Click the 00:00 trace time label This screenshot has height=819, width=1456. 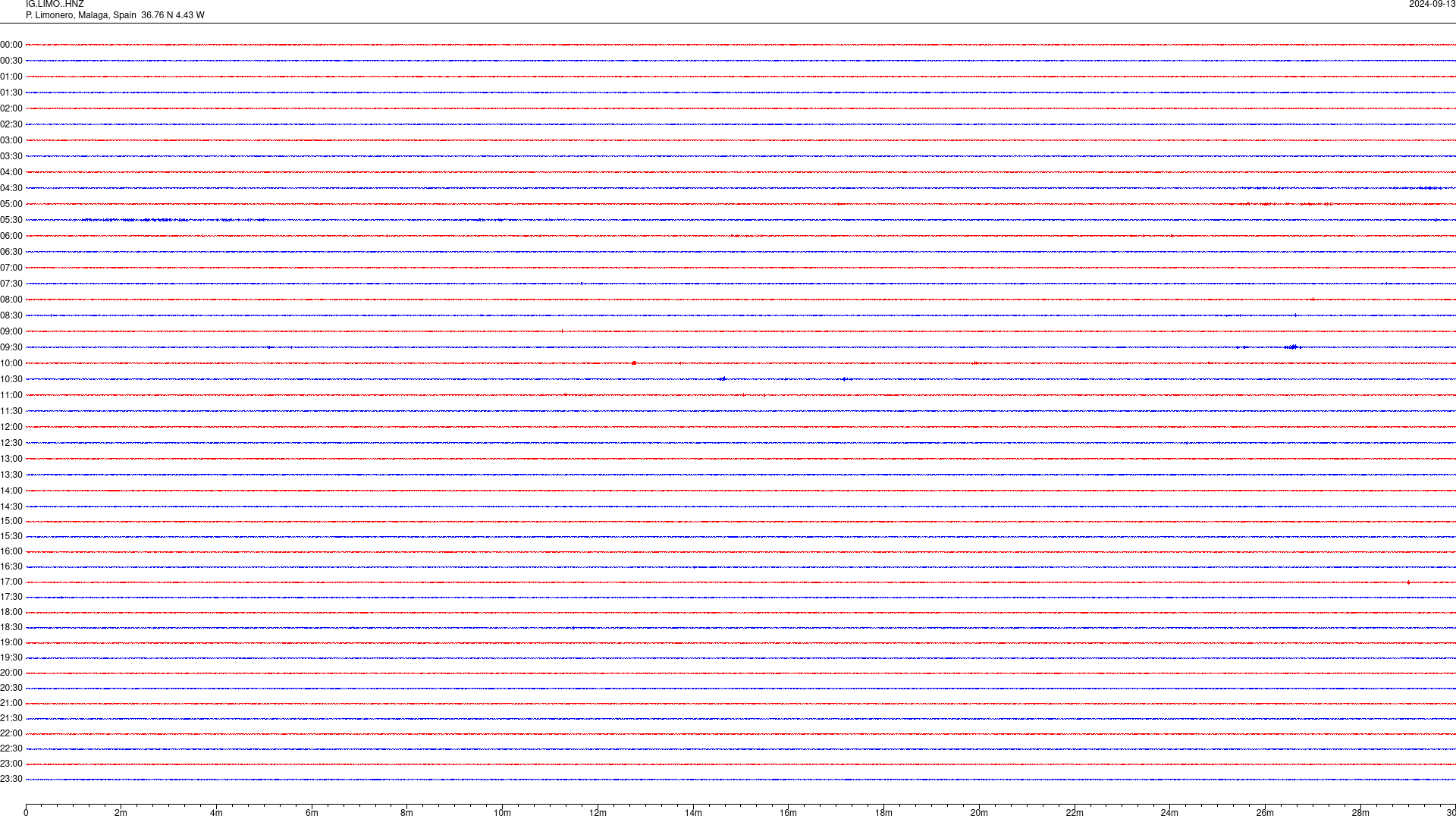(11, 45)
